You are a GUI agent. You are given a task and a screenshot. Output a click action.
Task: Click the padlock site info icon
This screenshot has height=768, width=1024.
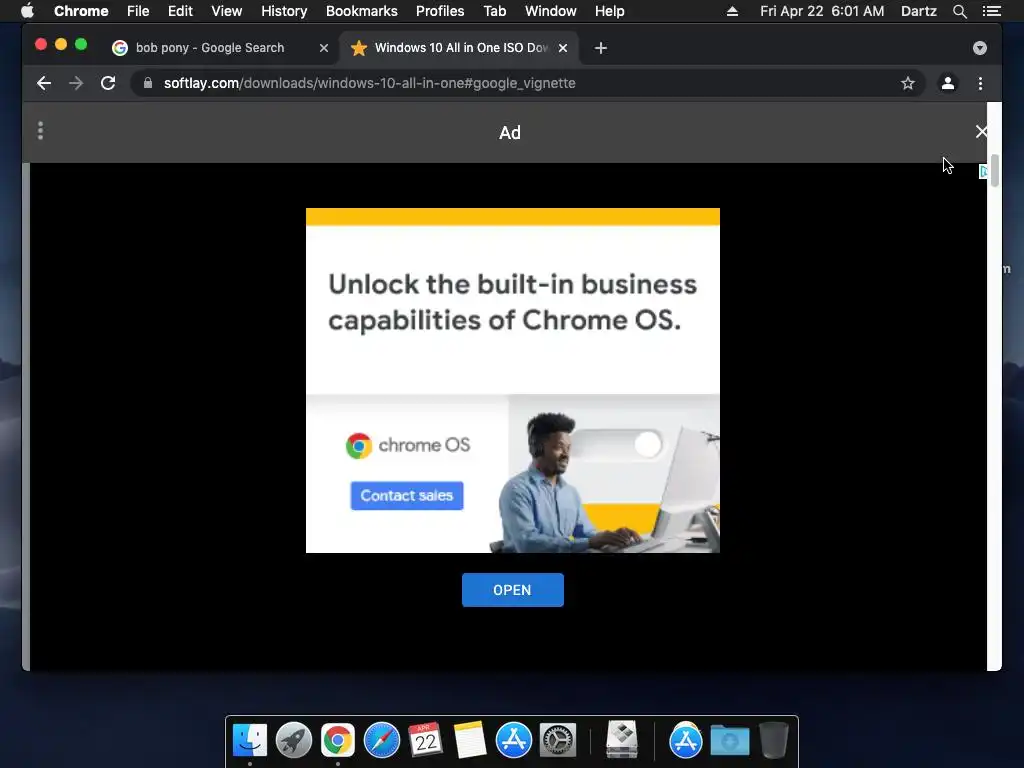[148, 83]
